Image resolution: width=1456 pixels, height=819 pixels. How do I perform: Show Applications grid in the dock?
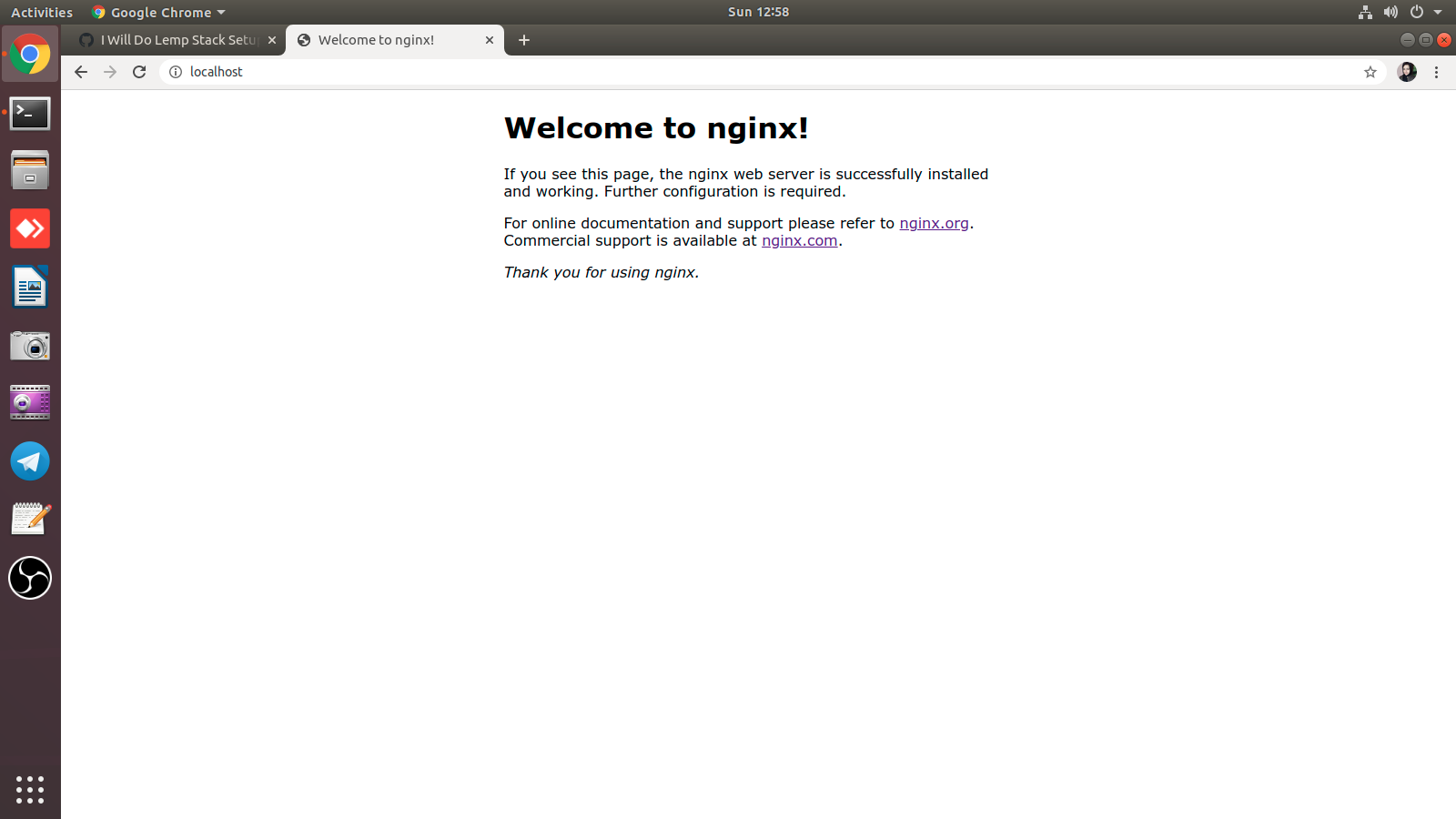coord(30,789)
